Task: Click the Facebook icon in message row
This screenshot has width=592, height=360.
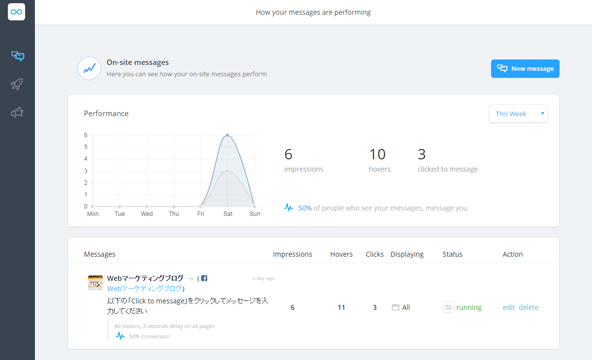Action: click(x=204, y=278)
